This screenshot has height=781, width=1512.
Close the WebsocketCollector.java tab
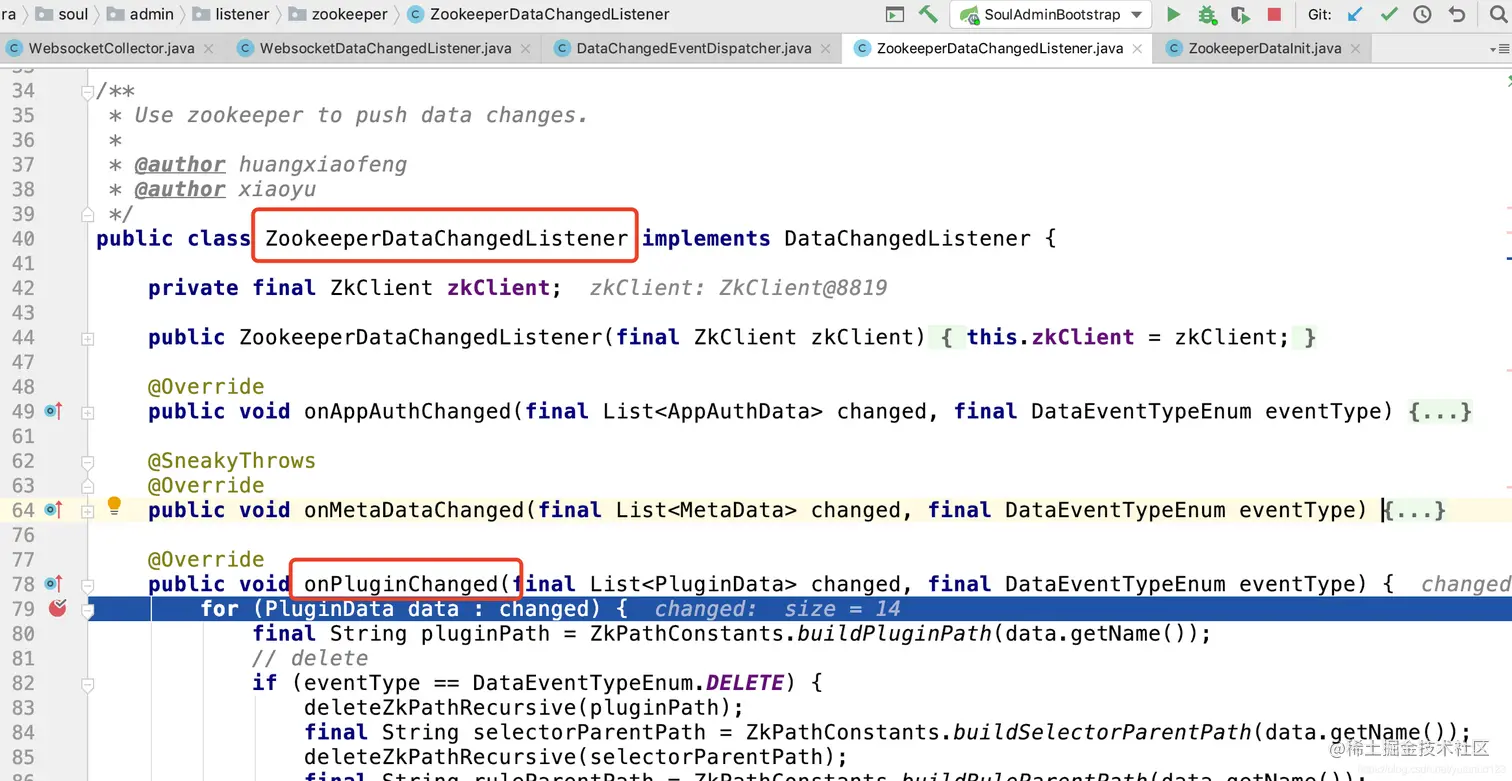tap(208, 48)
